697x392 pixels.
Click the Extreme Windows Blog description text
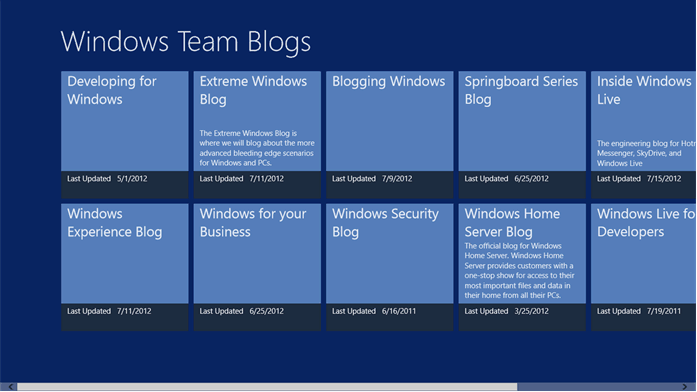(257, 148)
